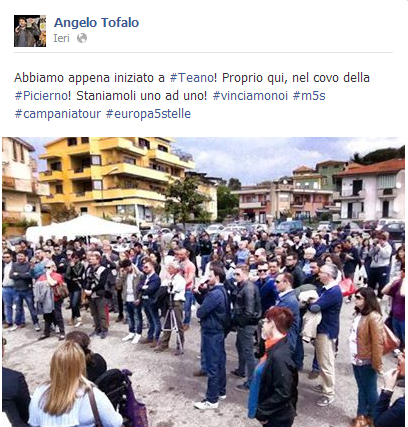Click the "Staniamoli uno ad uno!" sentence

pyautogui.click(x=142, y=96)
